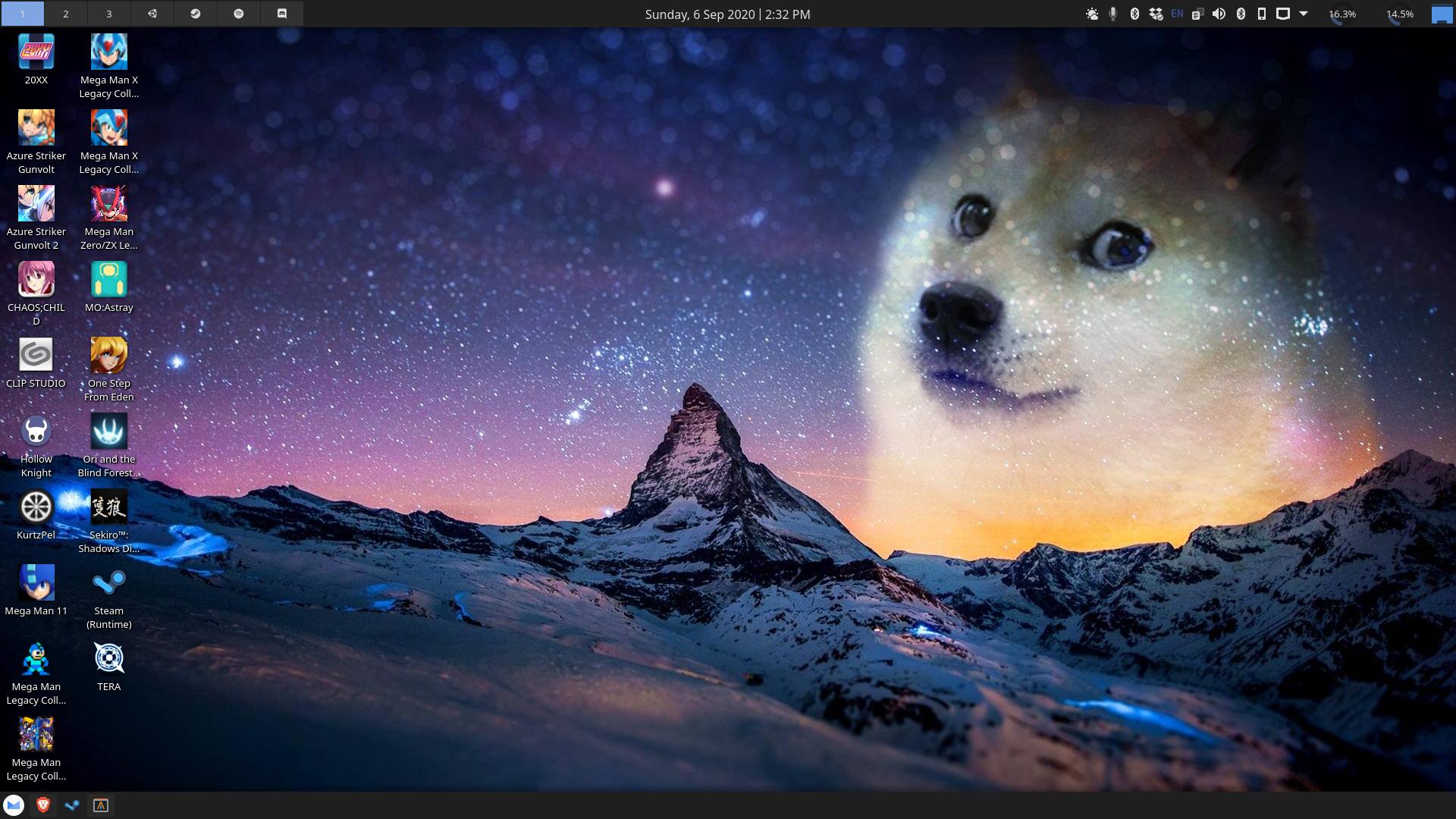Open the 20XX game shortcut
This screenshot has height=819, width=1456.
pyautogui.click(x=36, y=52)
